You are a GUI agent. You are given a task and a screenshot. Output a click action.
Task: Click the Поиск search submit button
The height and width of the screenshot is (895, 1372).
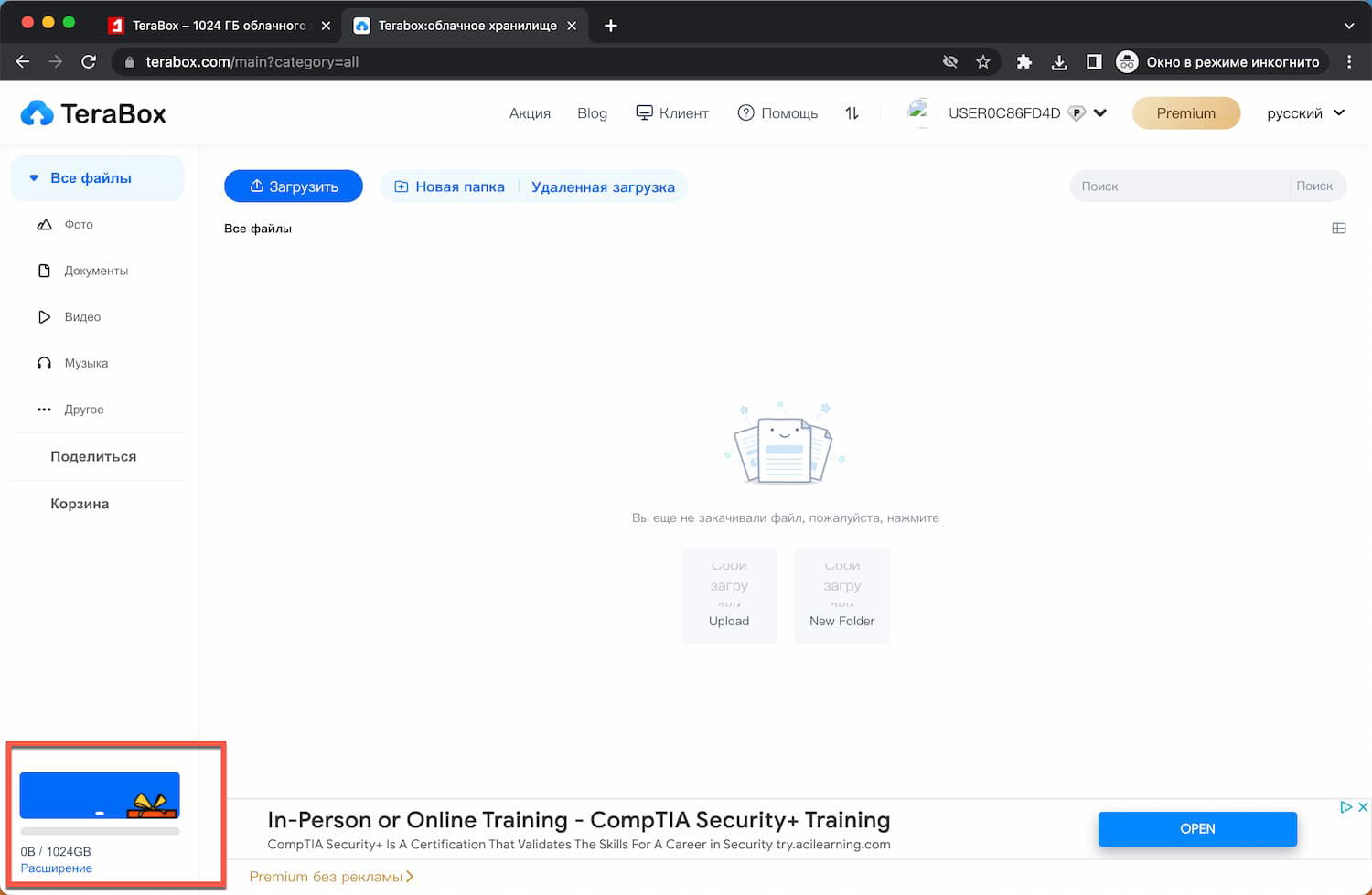(x=1314, y=186)
